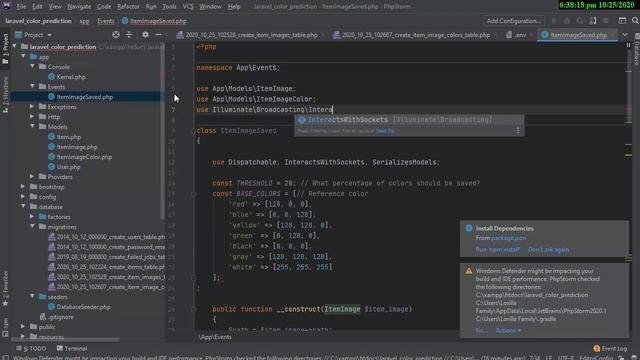The image size is (640, 360).
Task: Open the VCS menu
Action: point(188,7)
